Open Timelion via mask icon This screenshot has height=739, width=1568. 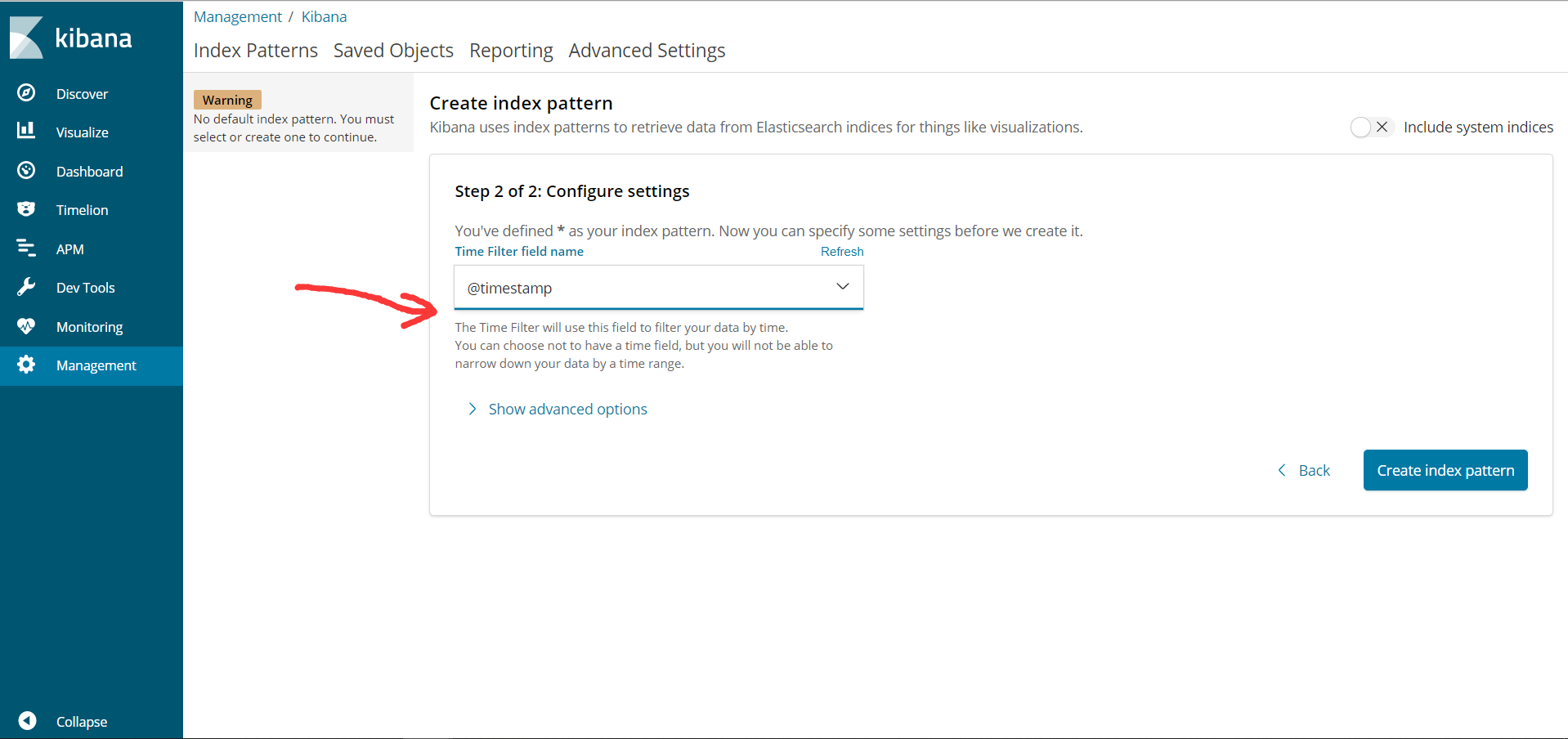[26, 209]
